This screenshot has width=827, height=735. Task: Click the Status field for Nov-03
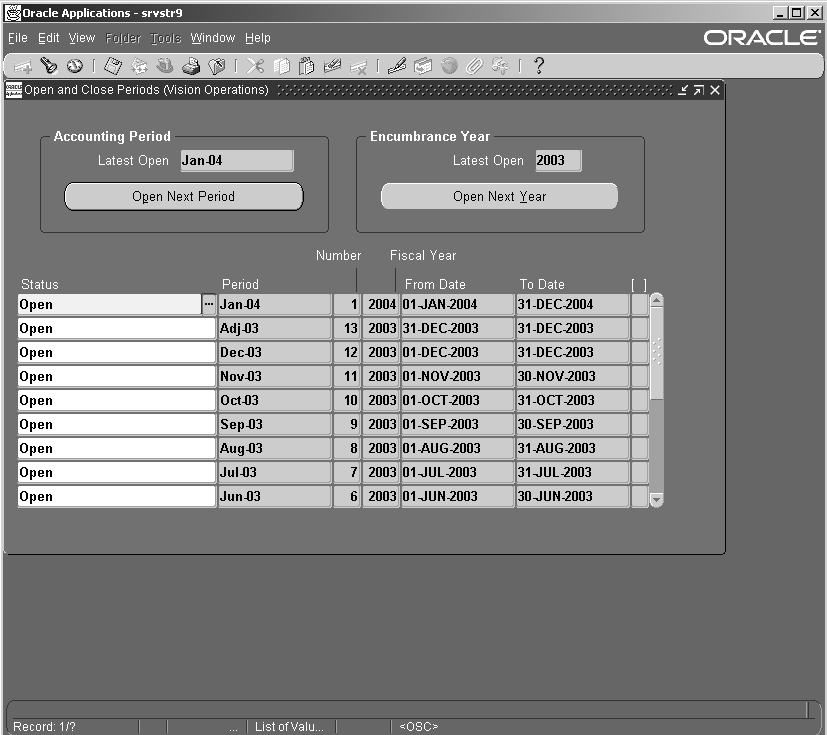(x=117, y=376)
